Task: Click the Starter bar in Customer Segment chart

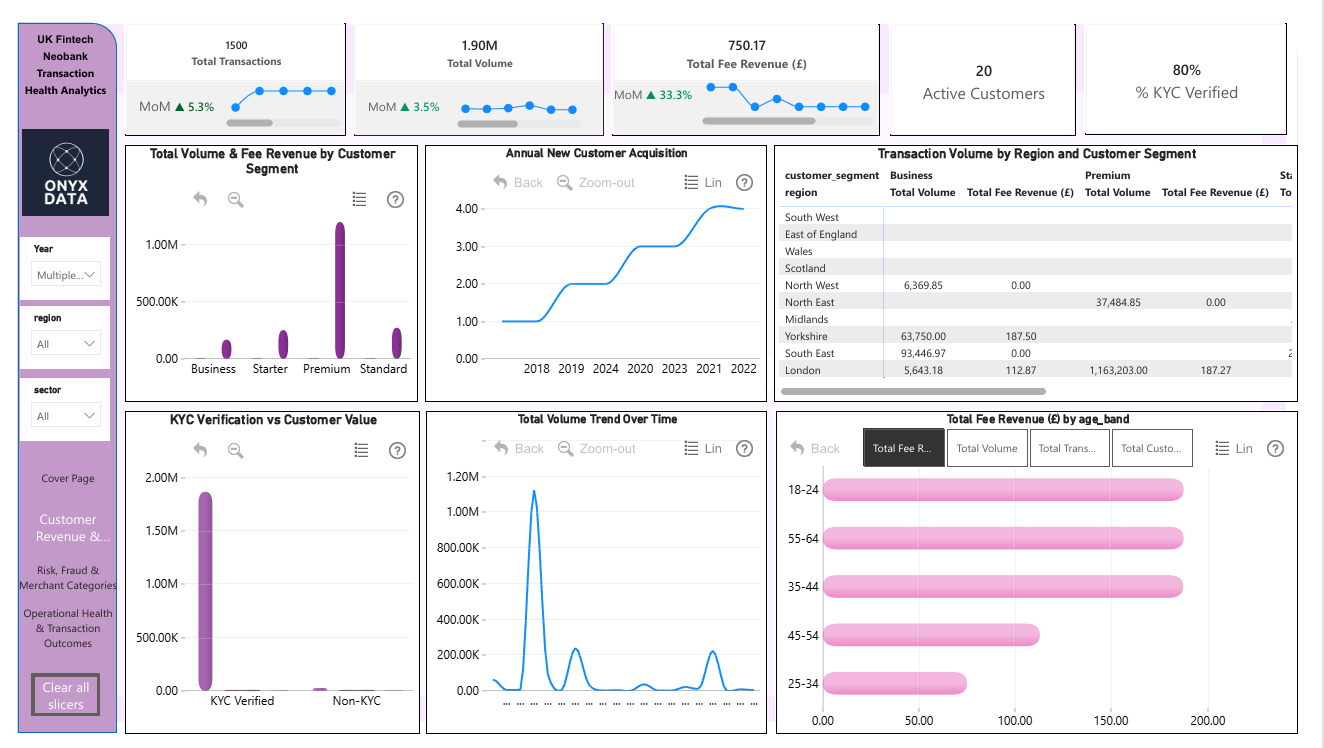Action: tap(283, 344)
